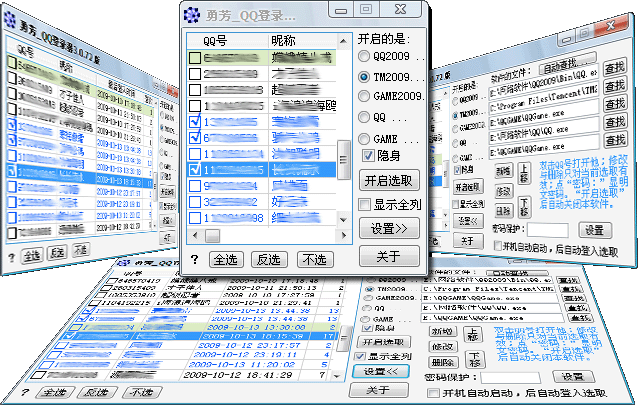Viewport: 638px width, 405px height.
Task: Click 全选 in the left window
Action: pos(32,255)
